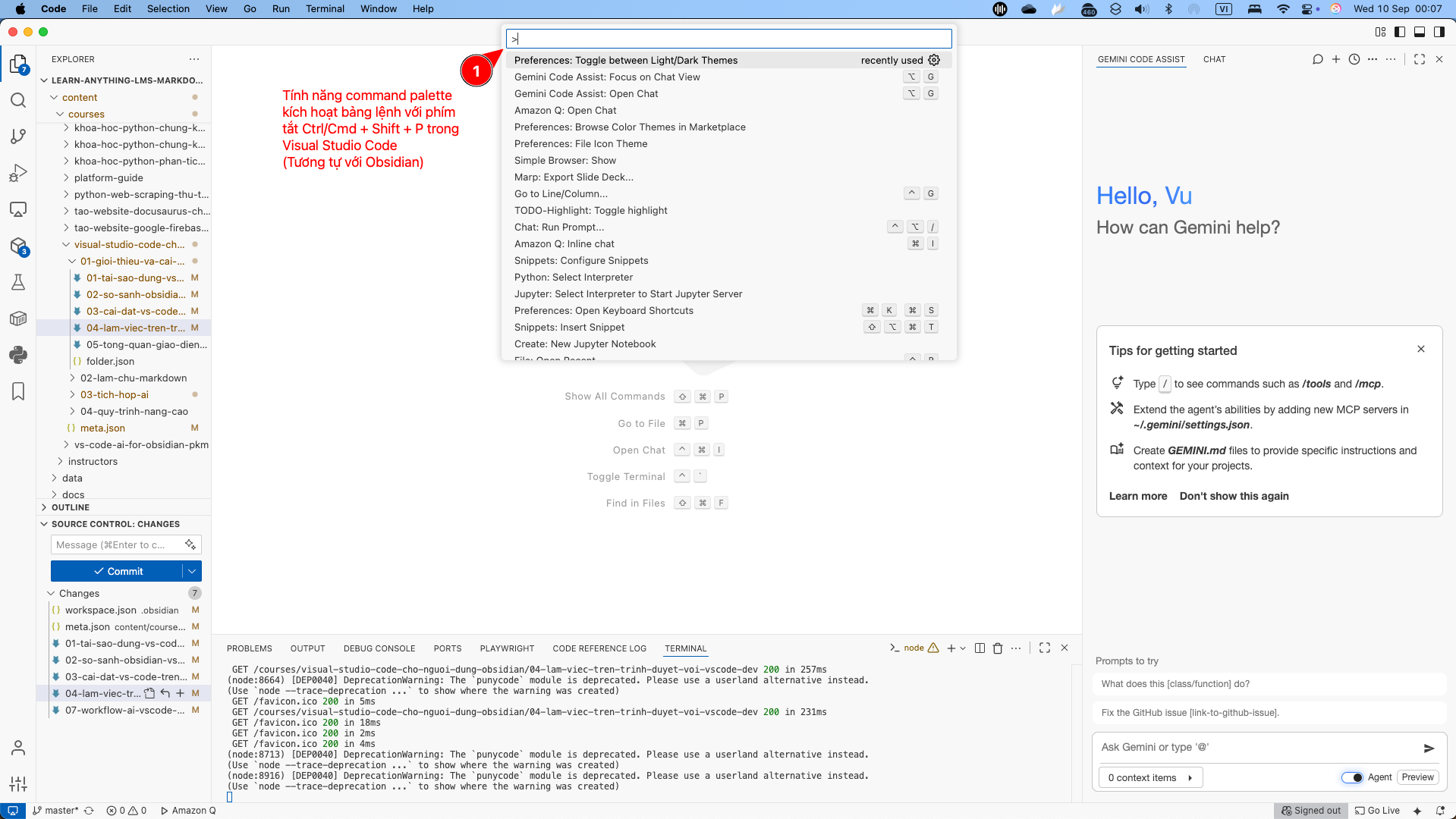Screen dimensions: 1456x819
Task: Delete terminal using trash icon
Action: click(998, 648)
